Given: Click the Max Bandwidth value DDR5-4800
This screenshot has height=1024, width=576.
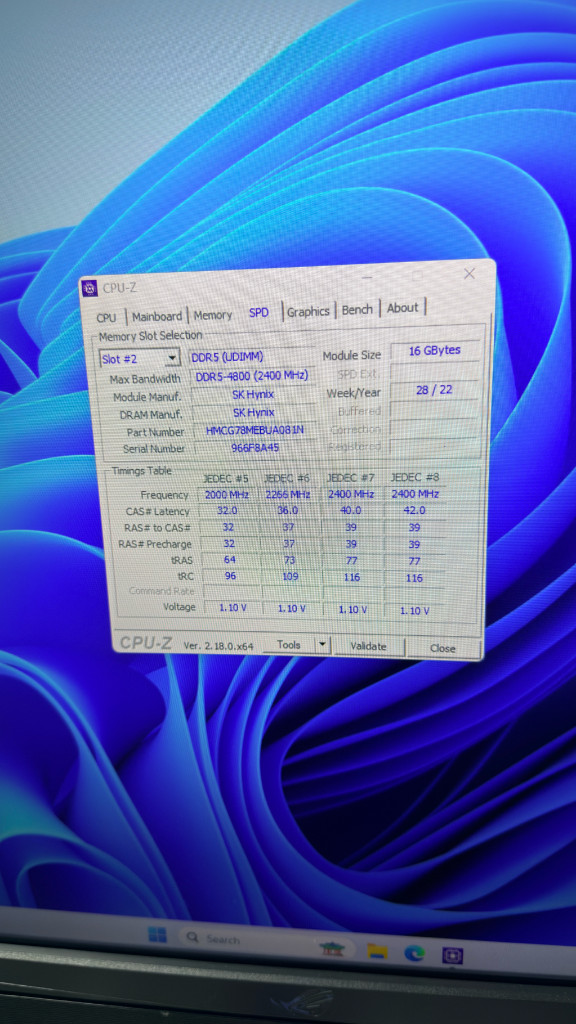Looking at the screenshot, I should (251, 377).
